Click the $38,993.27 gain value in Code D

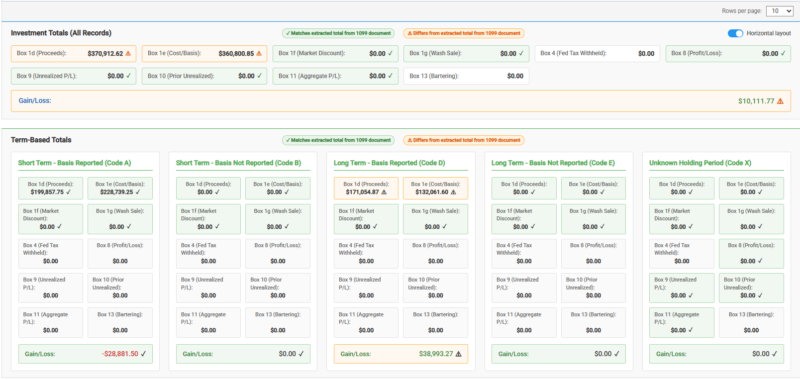[436, 353]
